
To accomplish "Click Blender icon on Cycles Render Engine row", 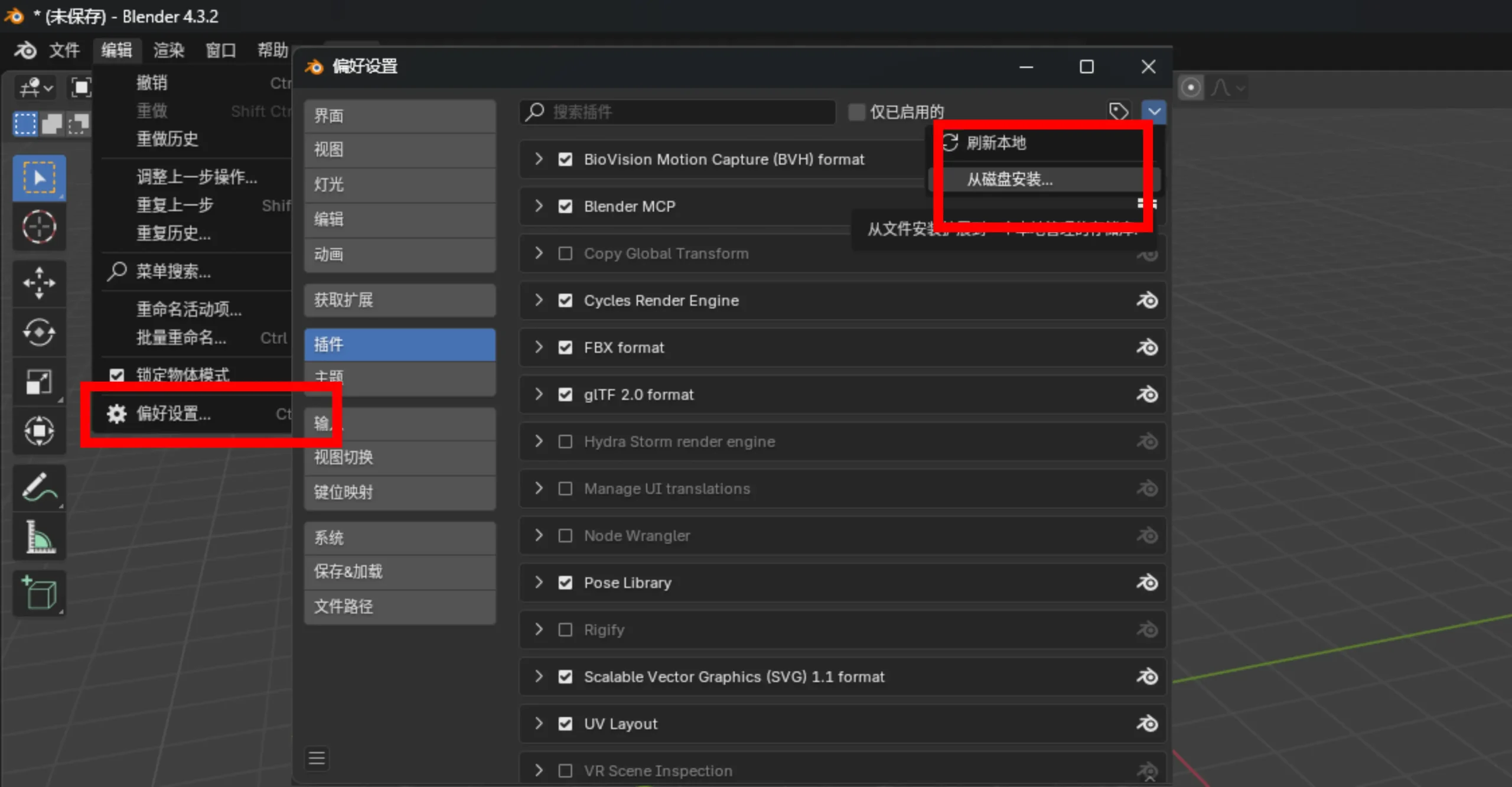I will [x=1147, y=301].
